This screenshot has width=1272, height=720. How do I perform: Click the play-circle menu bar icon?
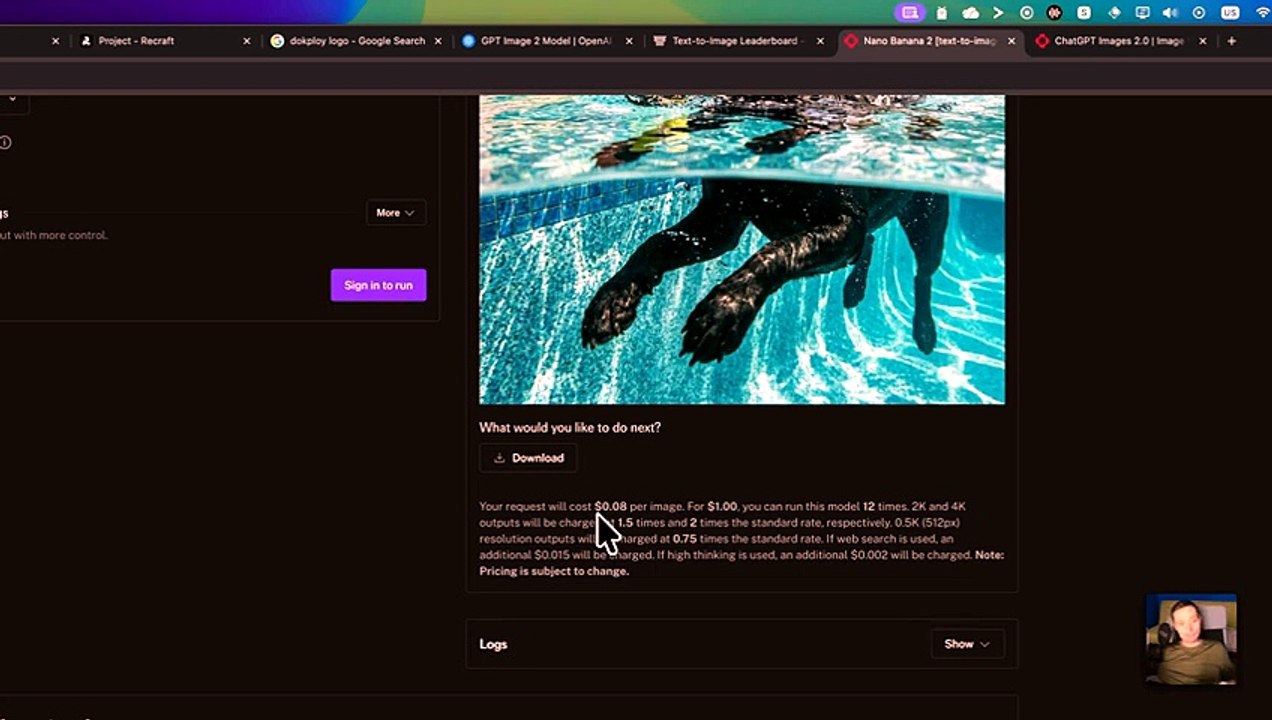pyautogui.click(x=1199, y=13)
